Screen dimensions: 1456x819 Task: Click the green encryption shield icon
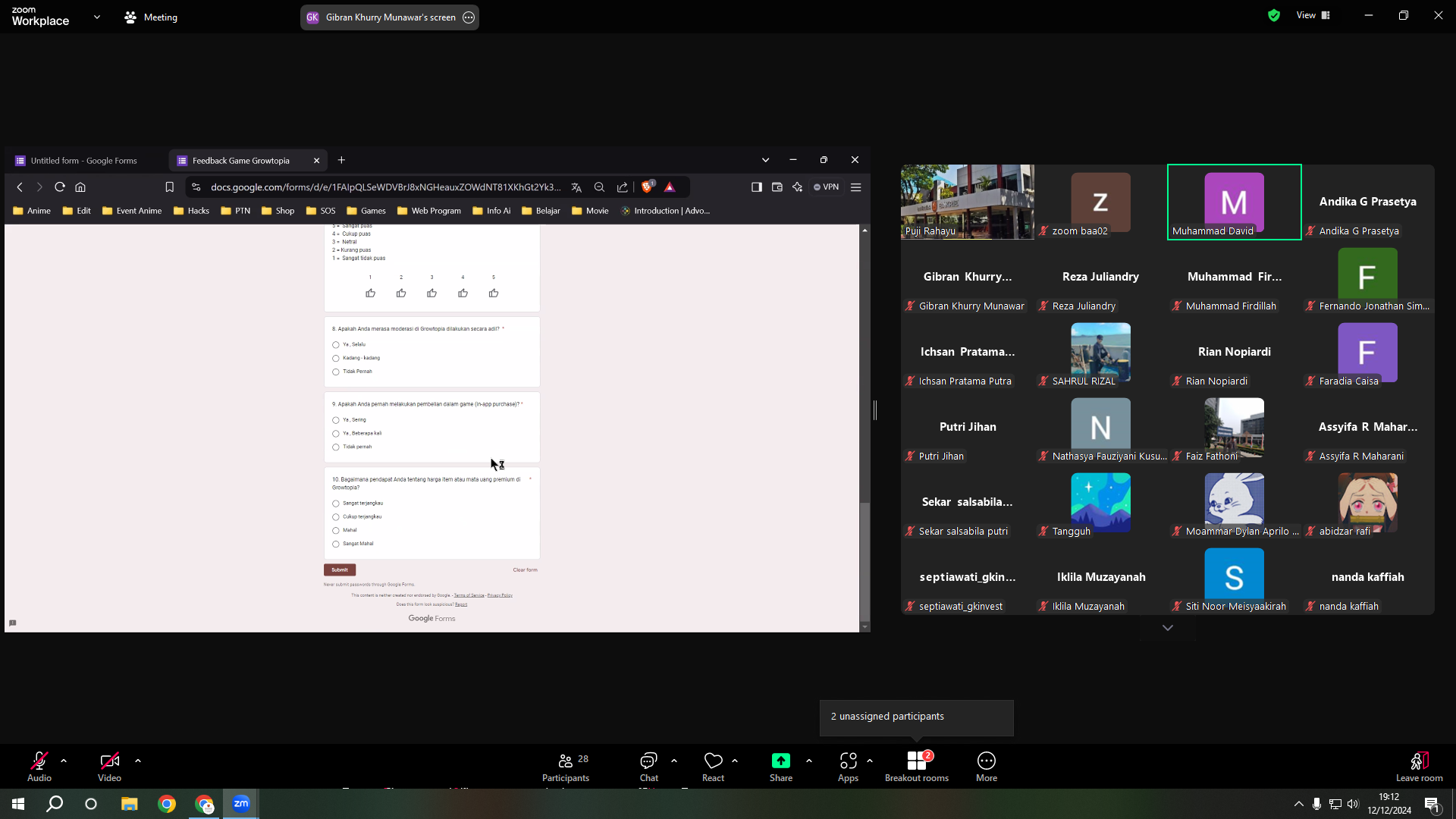point(1274,15)
